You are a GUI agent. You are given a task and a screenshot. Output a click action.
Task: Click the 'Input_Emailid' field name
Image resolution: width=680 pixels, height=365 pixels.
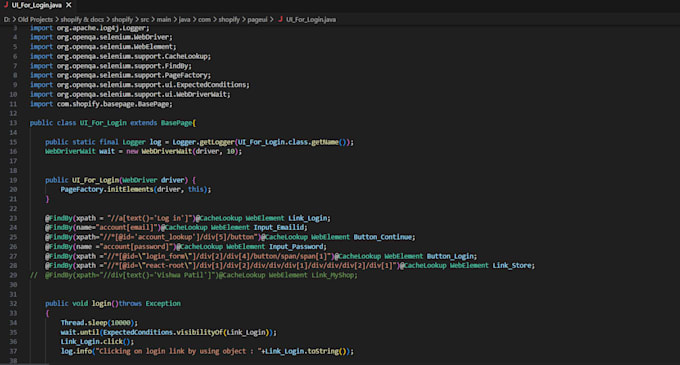(279, 228)
